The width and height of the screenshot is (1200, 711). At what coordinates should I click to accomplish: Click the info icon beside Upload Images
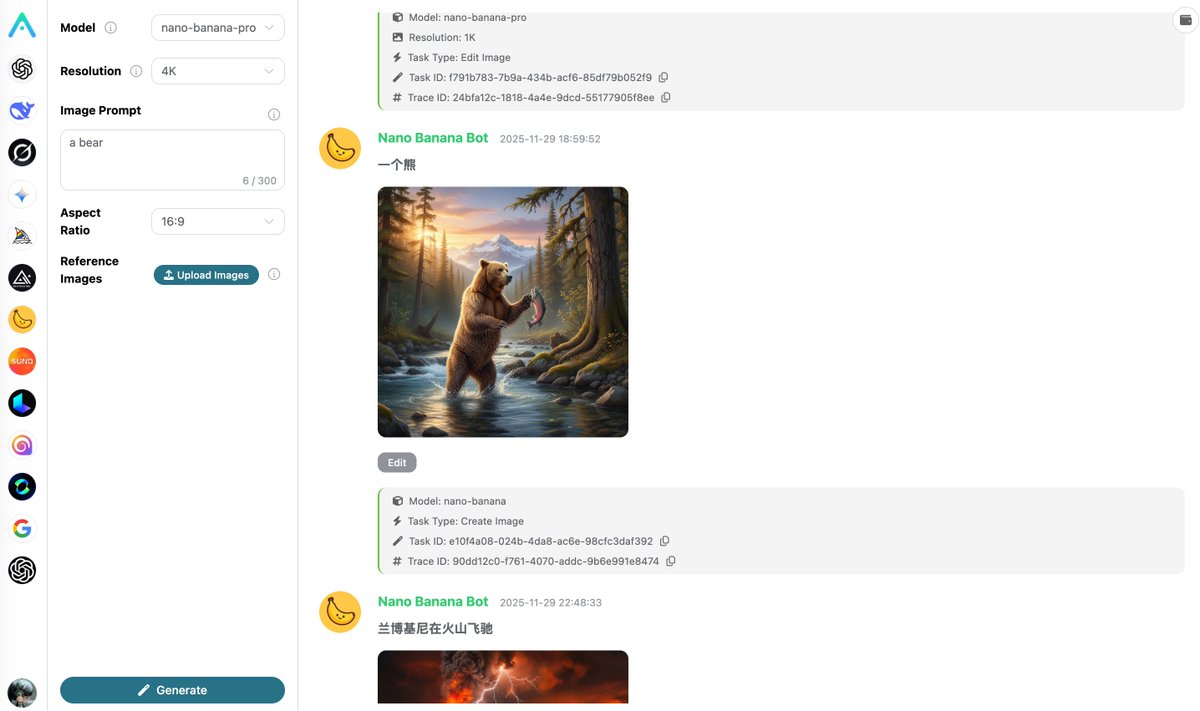pos(274,274)
